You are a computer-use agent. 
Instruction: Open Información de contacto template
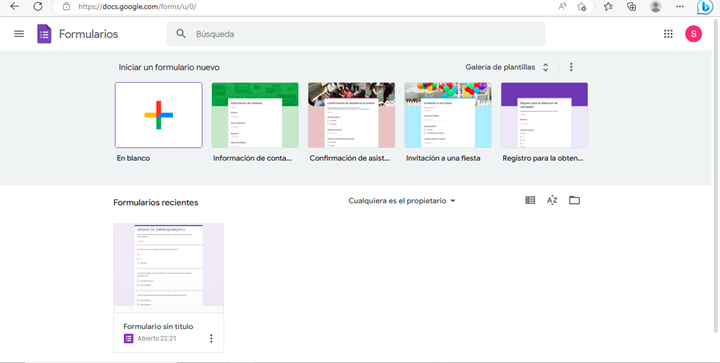coord(255,115)
